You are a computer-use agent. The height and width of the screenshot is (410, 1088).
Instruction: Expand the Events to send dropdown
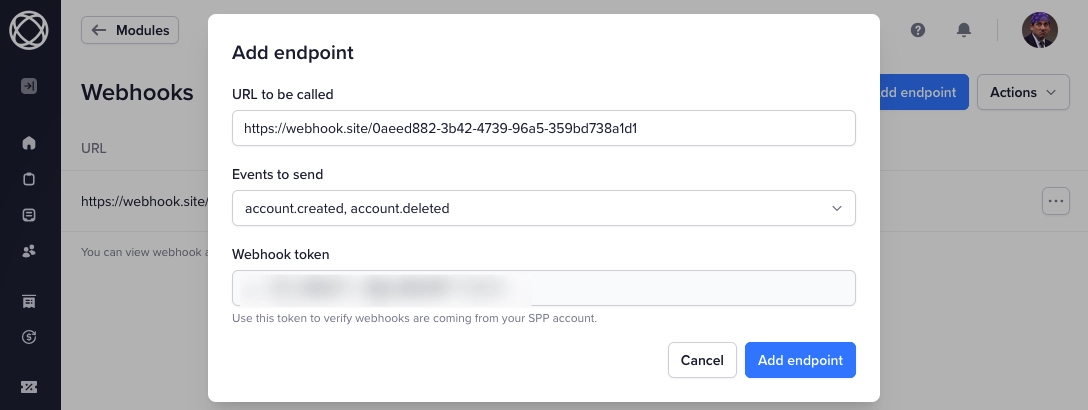tap(543, 208)
